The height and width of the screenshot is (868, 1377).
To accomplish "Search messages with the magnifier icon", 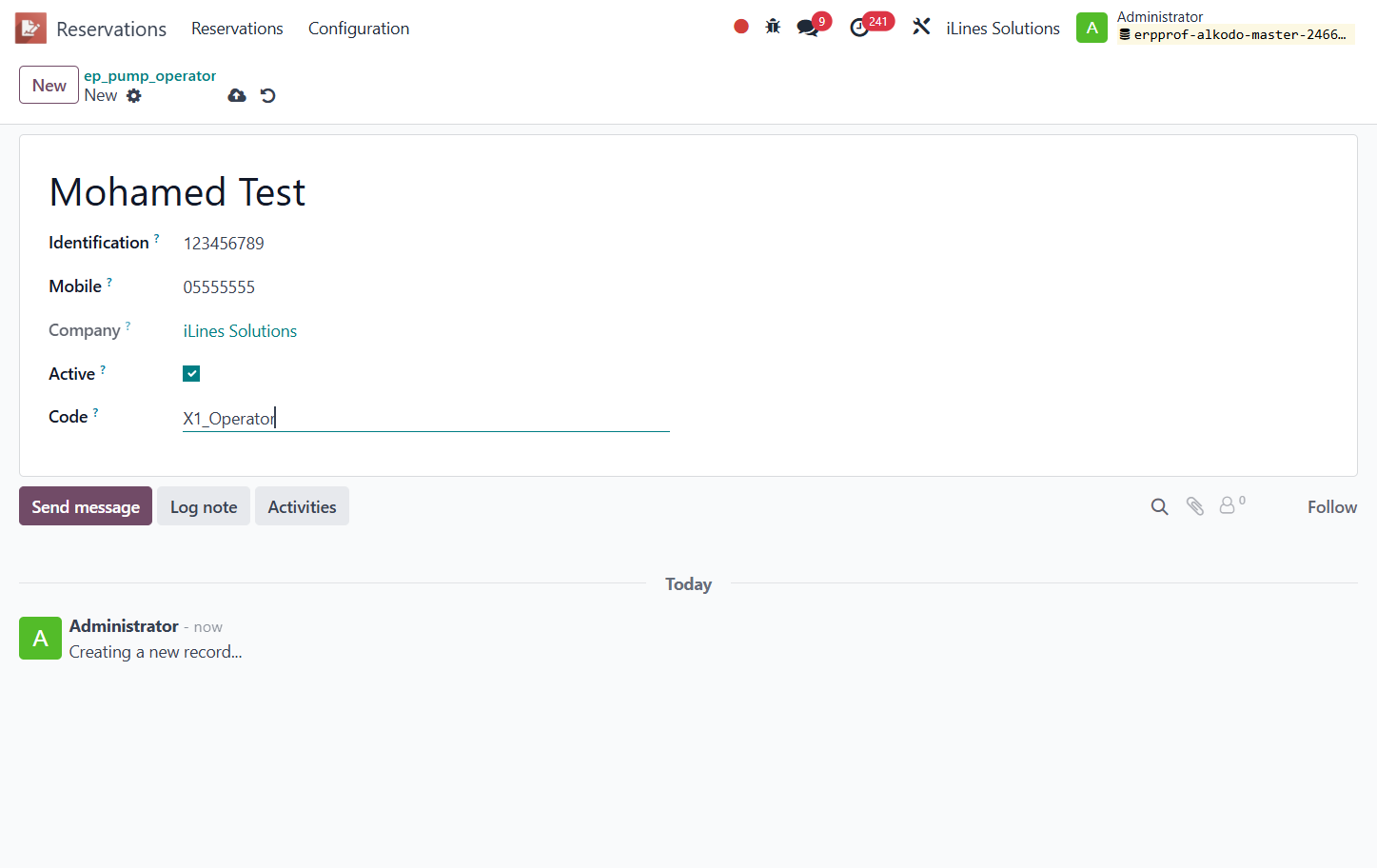I will (1159, 506).
